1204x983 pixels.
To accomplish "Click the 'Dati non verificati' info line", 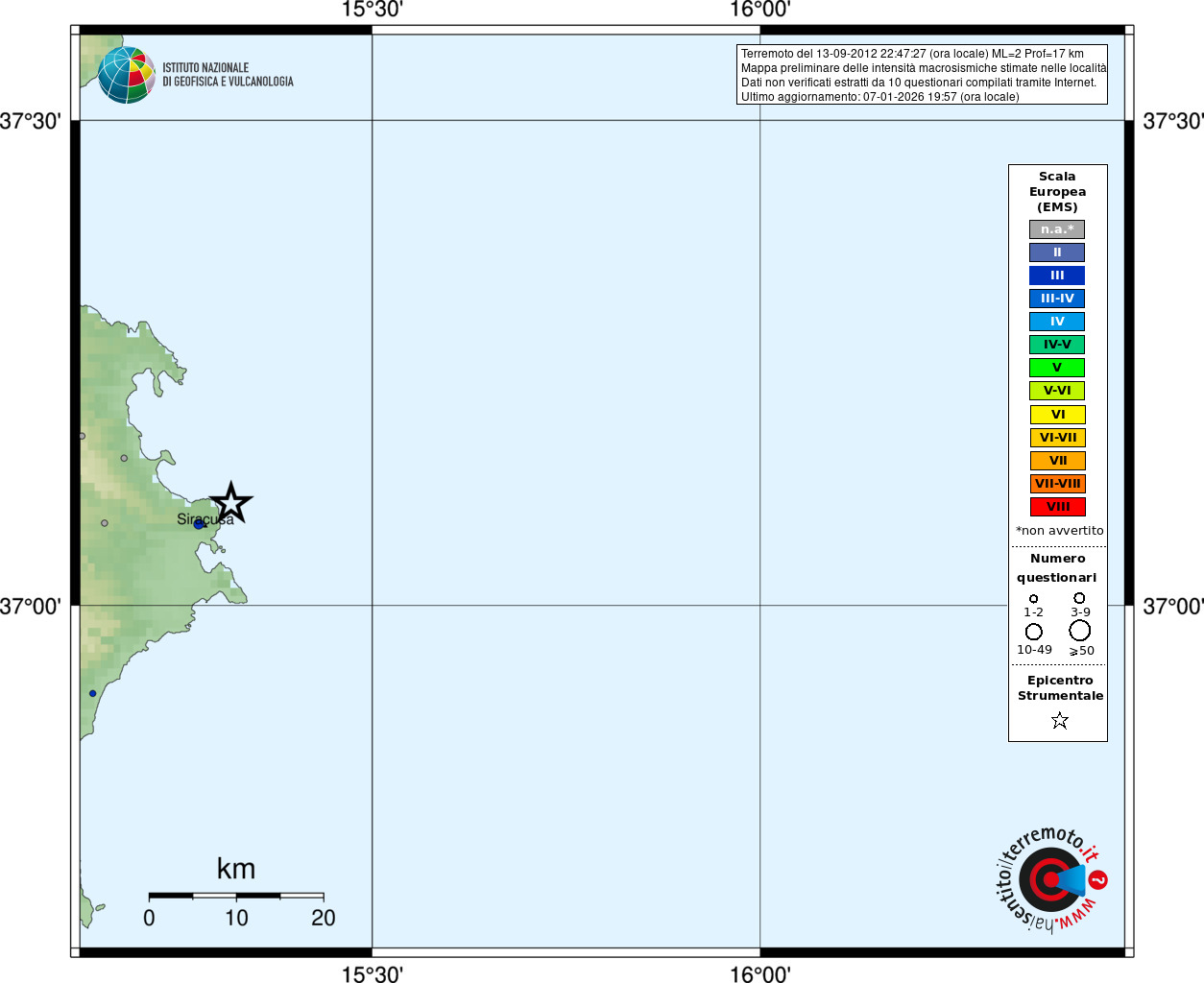I will (x=919, y=83).
